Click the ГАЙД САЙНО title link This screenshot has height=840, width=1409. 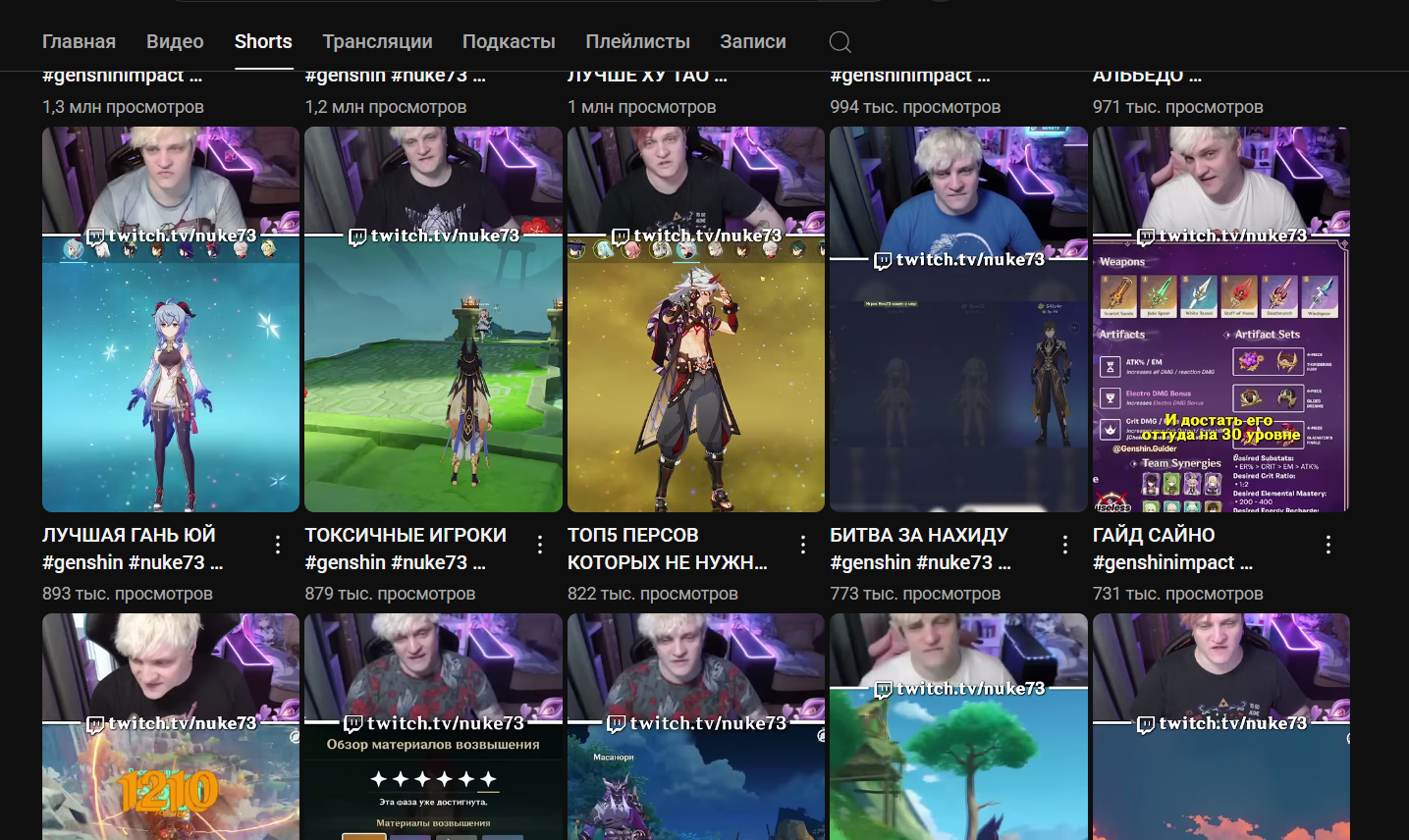tap(1172, 549)
